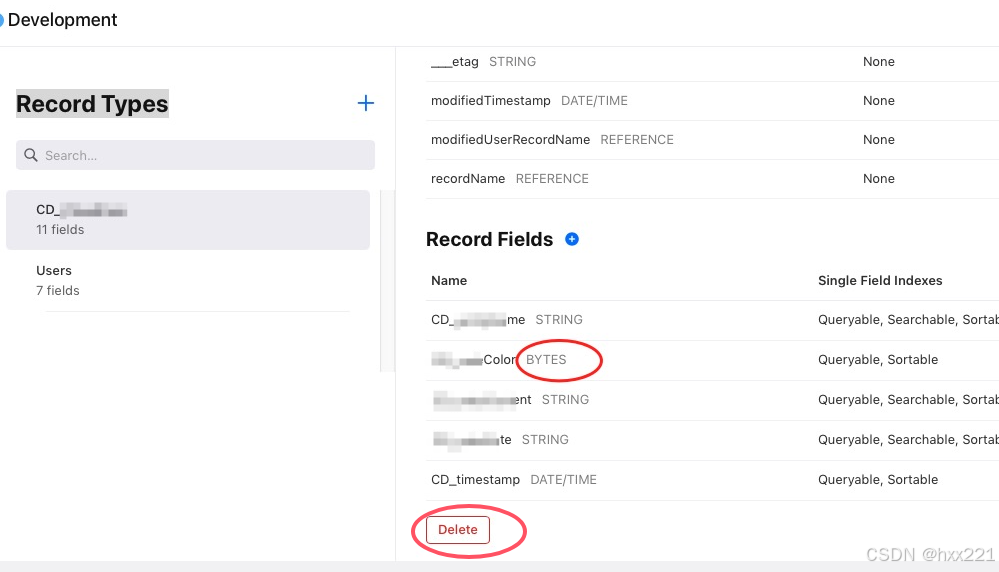Select the CD_timestamp field row
The width and height of the screenshot is (999, 572).
click(712, 480)
